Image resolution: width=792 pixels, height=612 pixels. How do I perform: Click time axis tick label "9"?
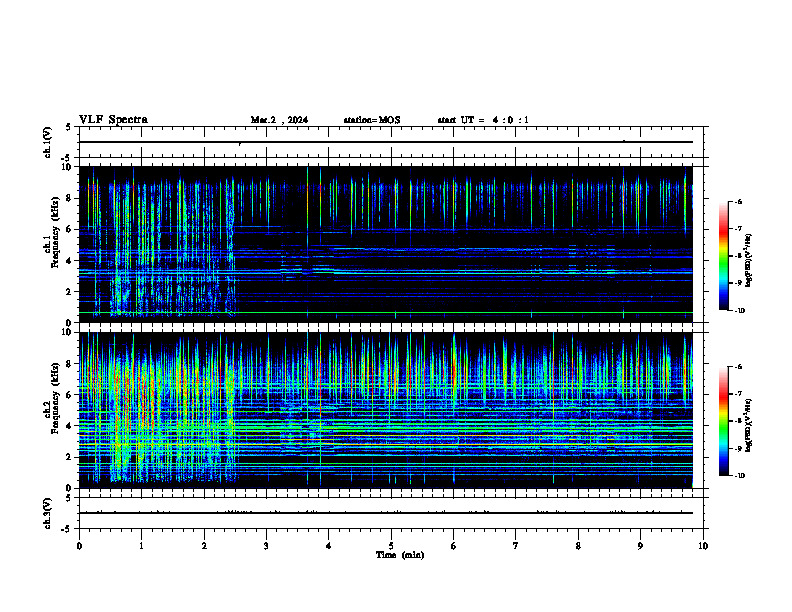[640, 546]
